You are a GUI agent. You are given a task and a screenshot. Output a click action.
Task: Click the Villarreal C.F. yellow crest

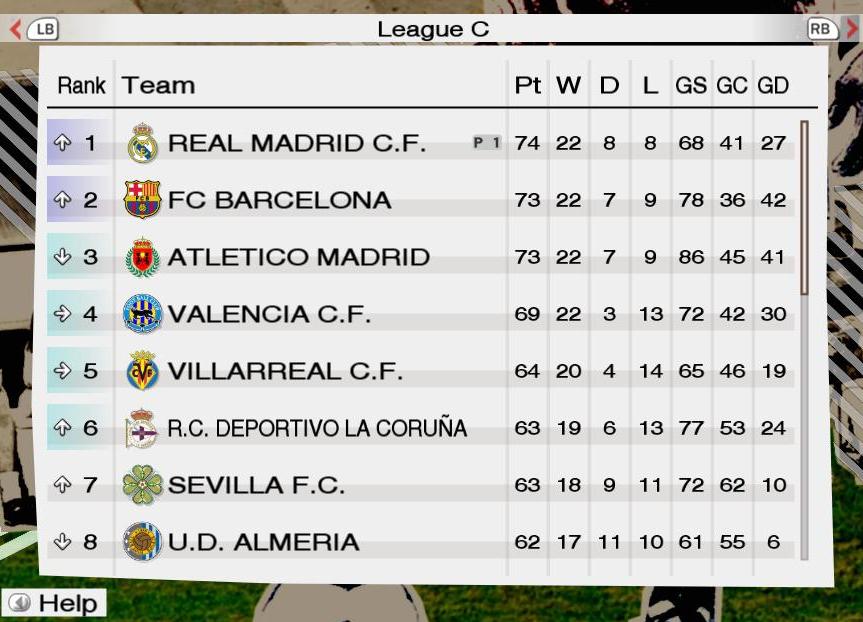(x=143, y=370)
